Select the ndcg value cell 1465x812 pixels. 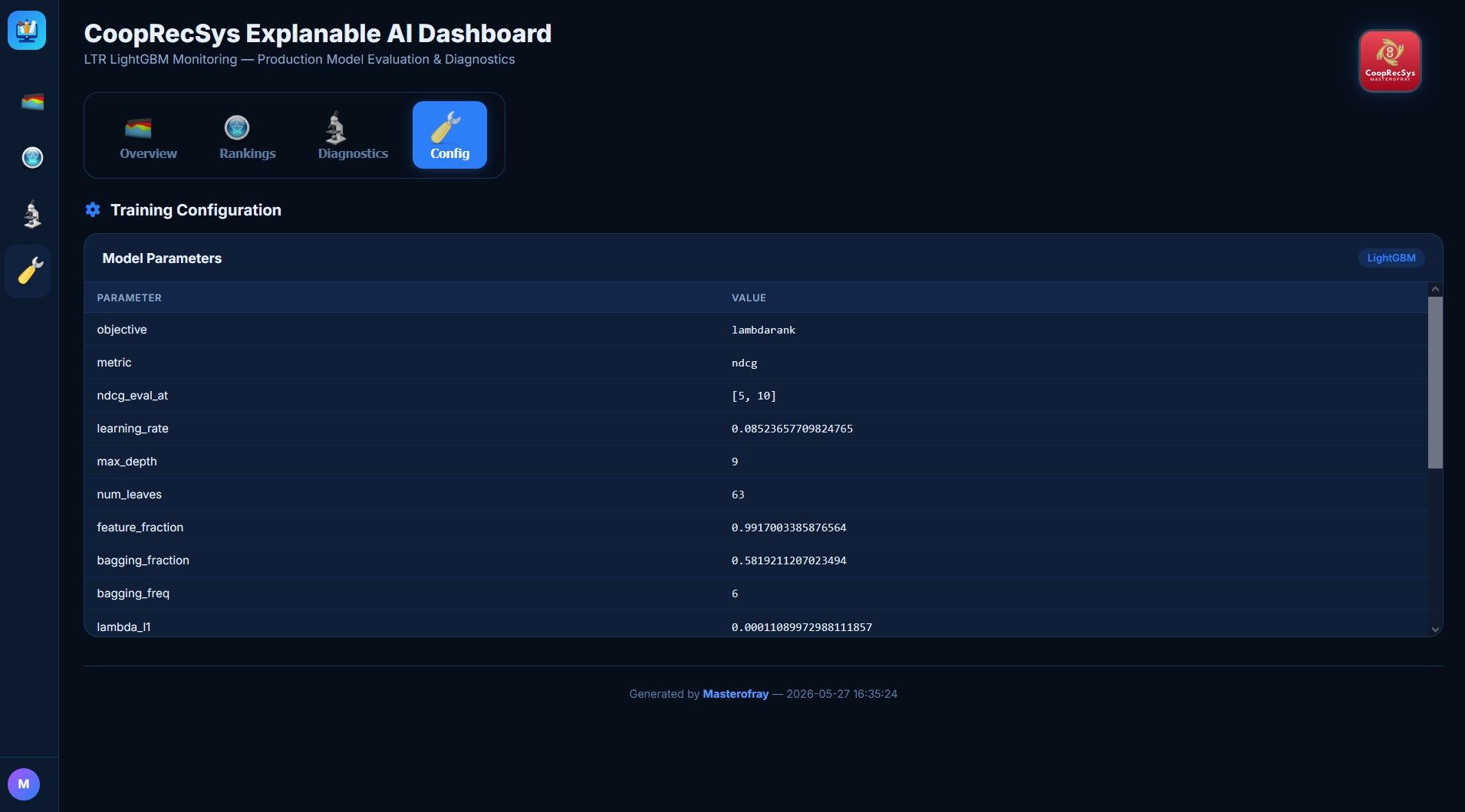coord(744,363)
